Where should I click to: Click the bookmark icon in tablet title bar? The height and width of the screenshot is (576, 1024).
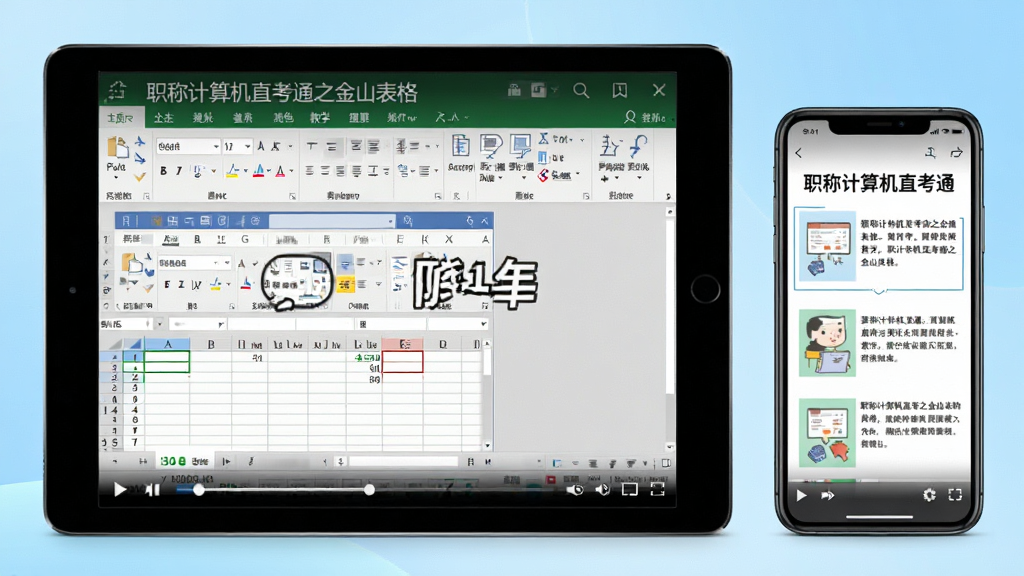click(x=620, y=90)
